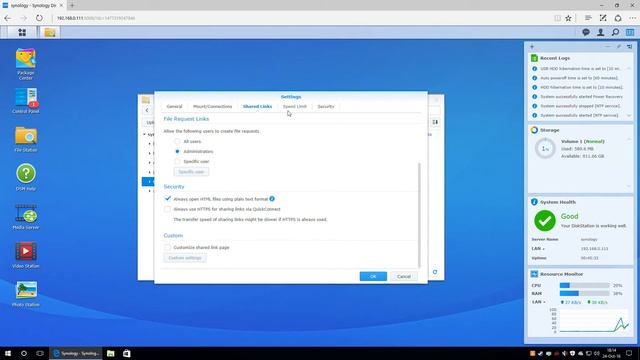The image size is (640, 360).
Task: Refresh the browser page
Action: pos(39,18)
